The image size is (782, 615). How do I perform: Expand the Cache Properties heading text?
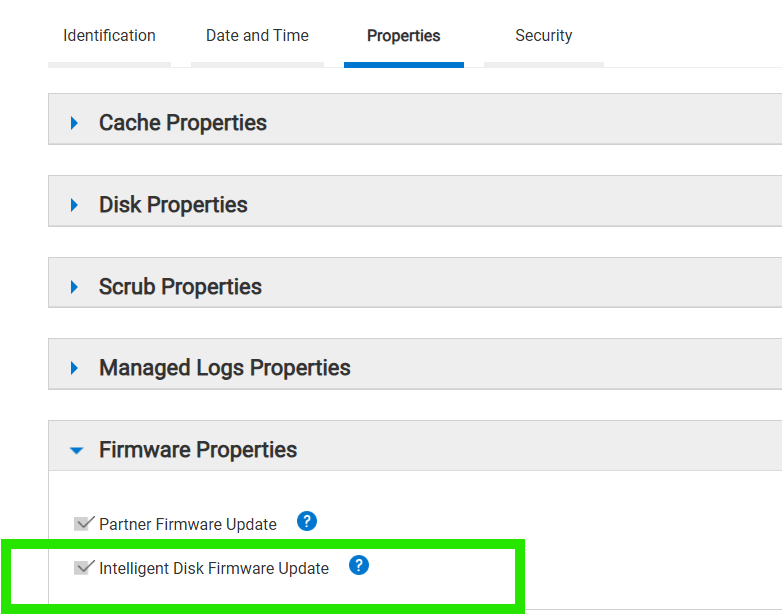[183, 123]
